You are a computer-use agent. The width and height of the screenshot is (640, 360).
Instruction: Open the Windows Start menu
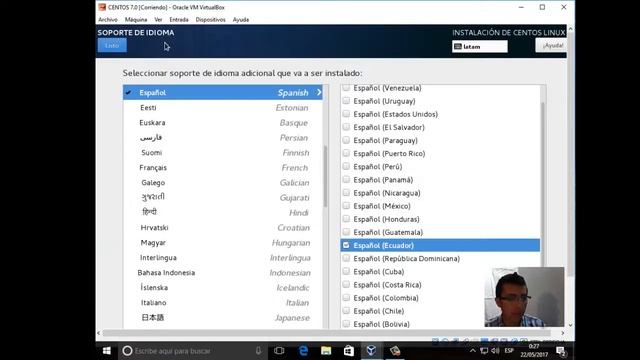click(x=107, y=351)
